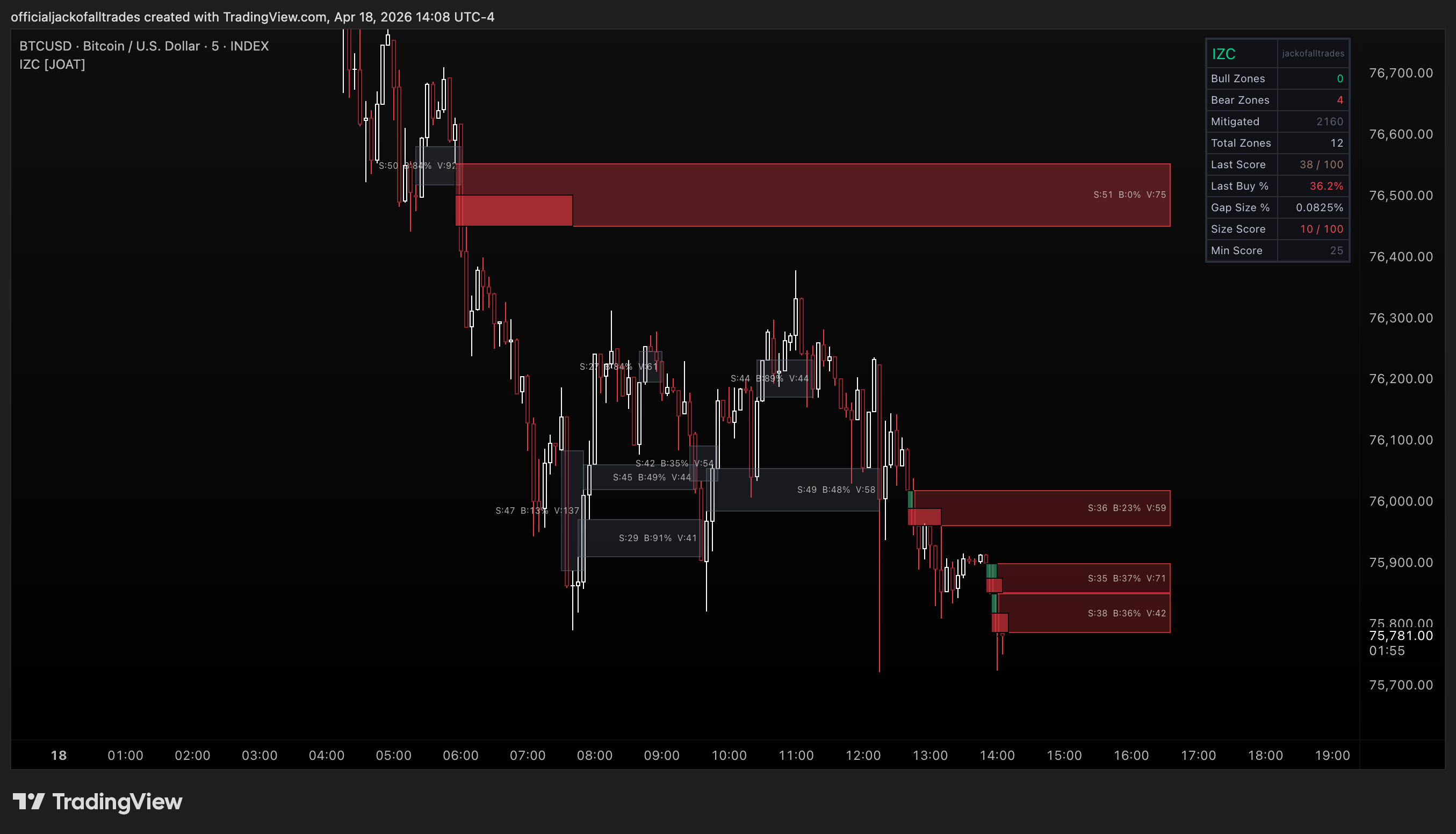
Task: Click the Gap Size % value 0.0825%
Action: click(x=1319, y=207)
